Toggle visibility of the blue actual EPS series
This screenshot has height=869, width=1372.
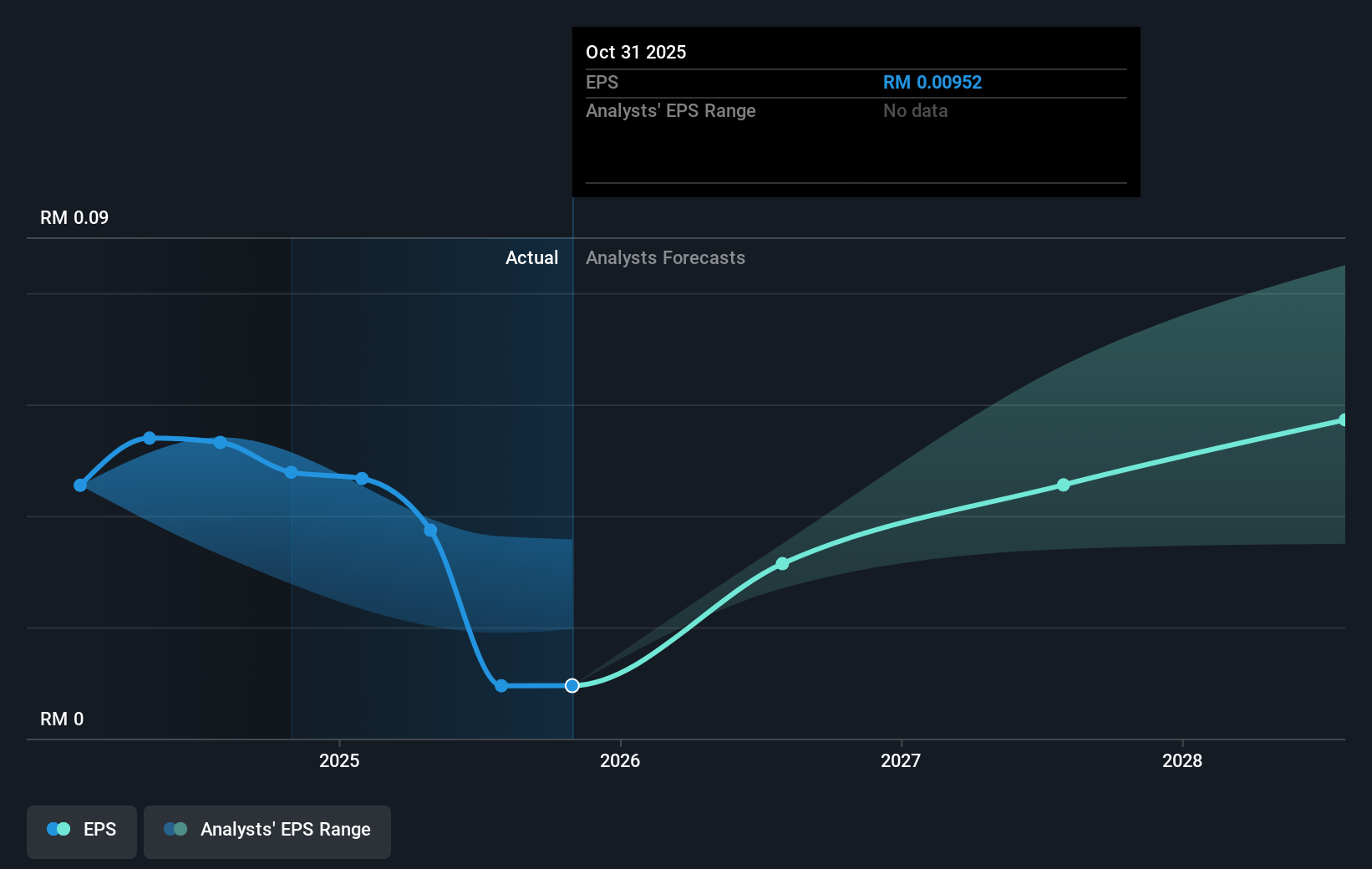(81, 831)
